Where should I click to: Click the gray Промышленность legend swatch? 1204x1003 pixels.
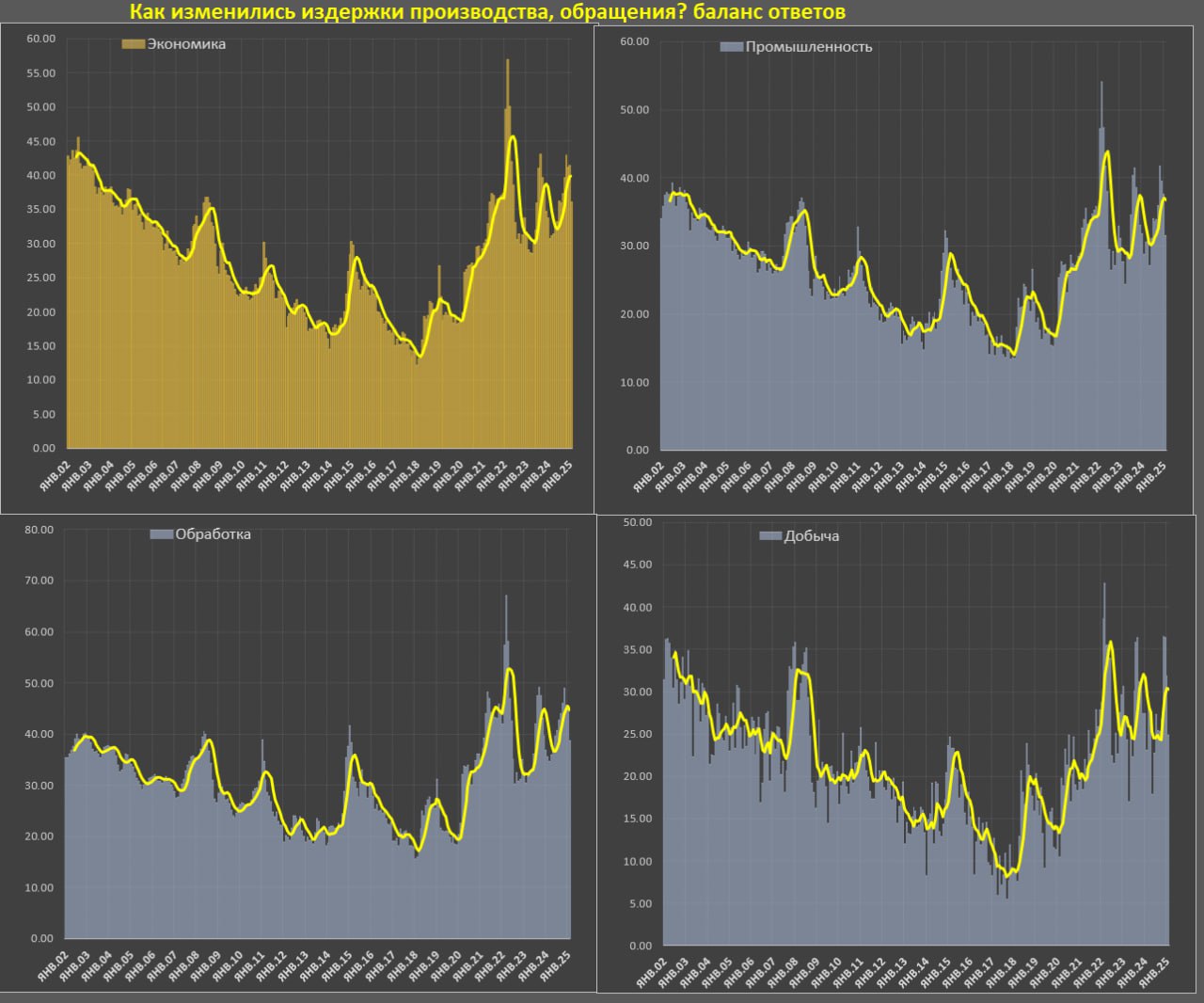[x=732, y=47]
